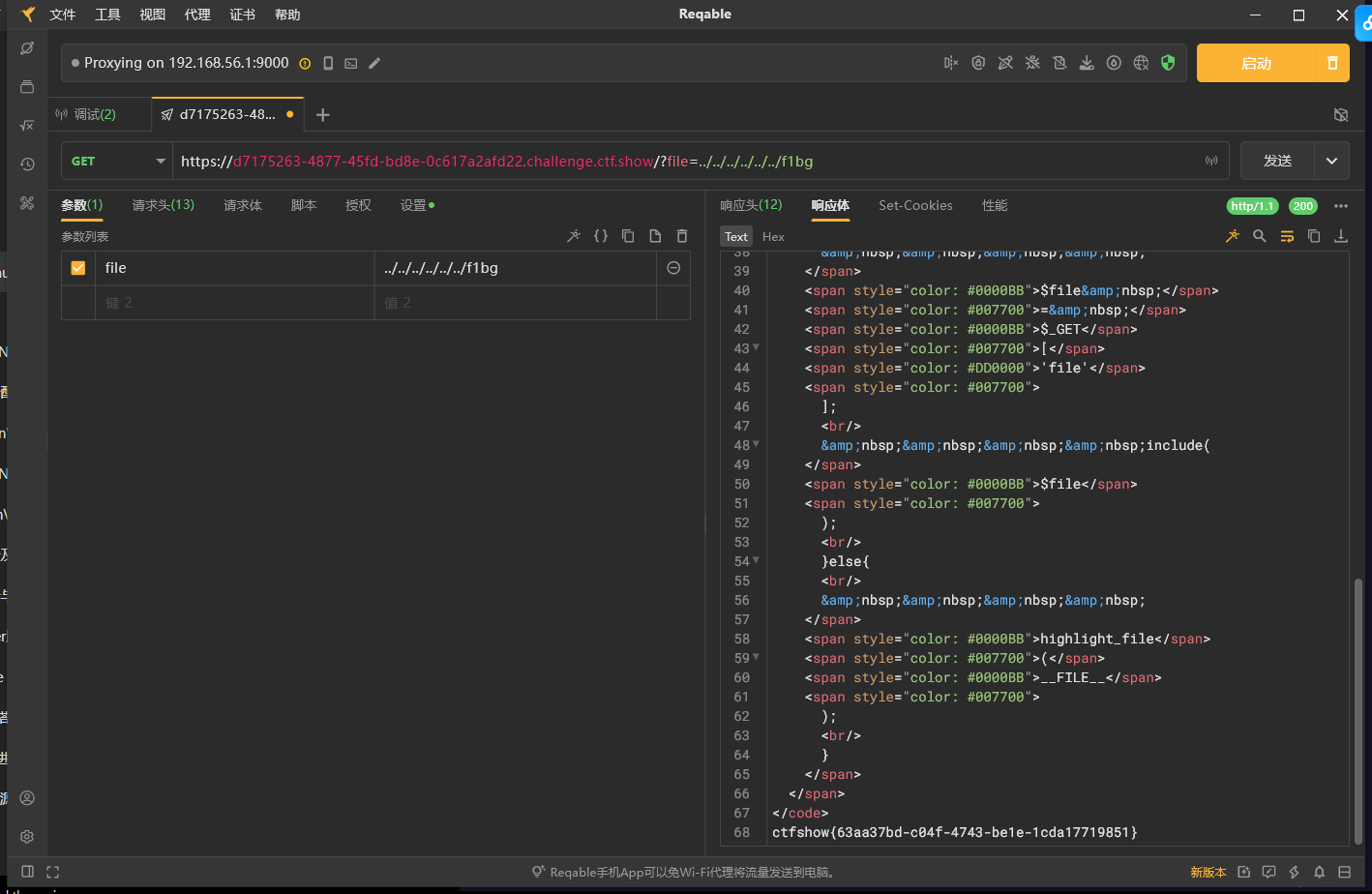Toggle the mirror-with-x icon in proxy toolbar
This screenshot has width=1372, height=894.
click(951, 63)
